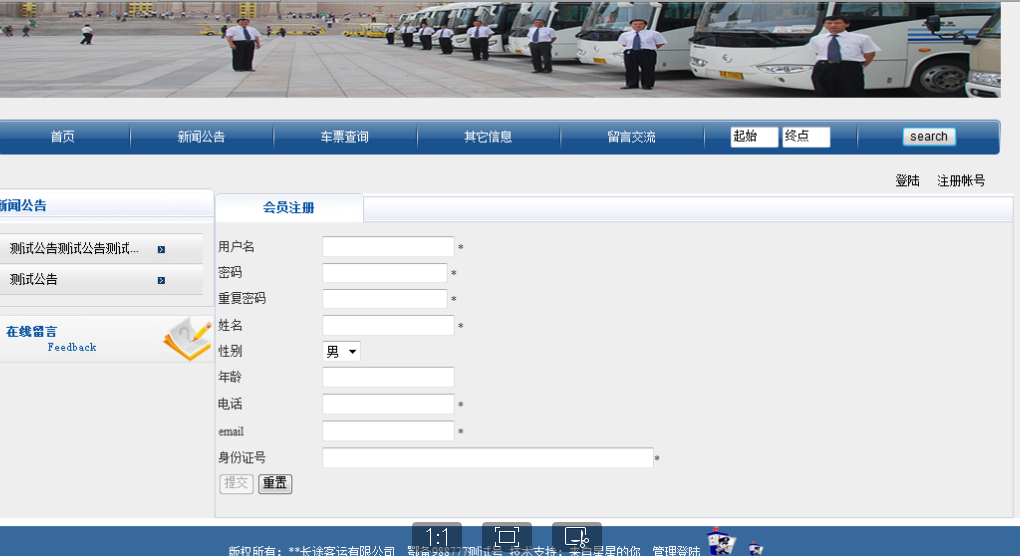Click the small police badge icon in footer

point(755,548)
